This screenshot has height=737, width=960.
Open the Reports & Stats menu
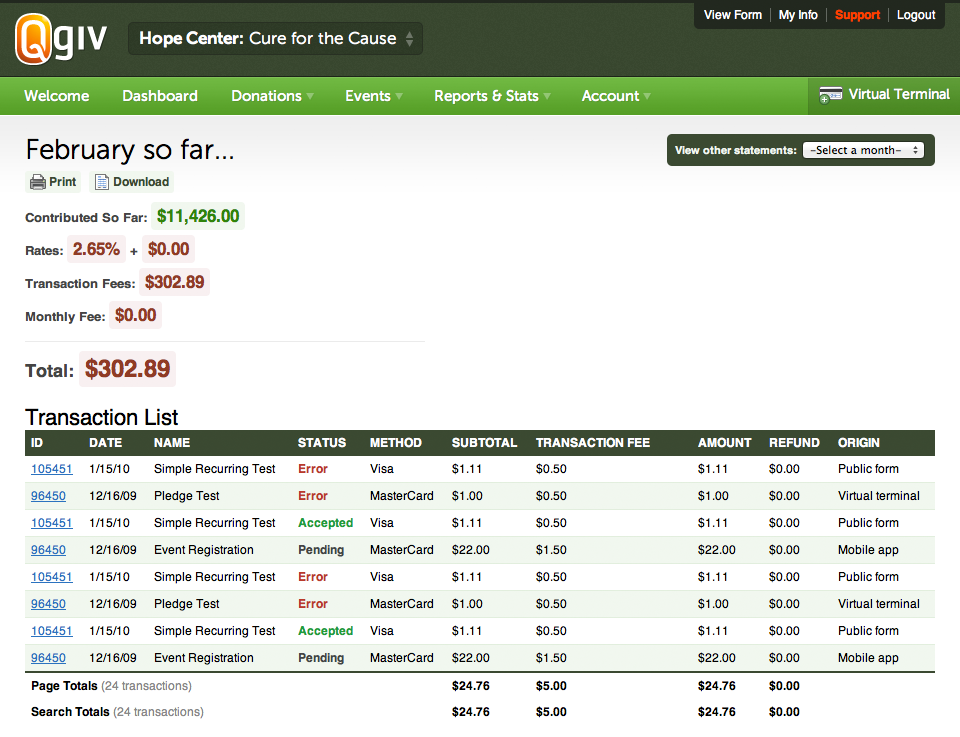[x=486, y=95]
